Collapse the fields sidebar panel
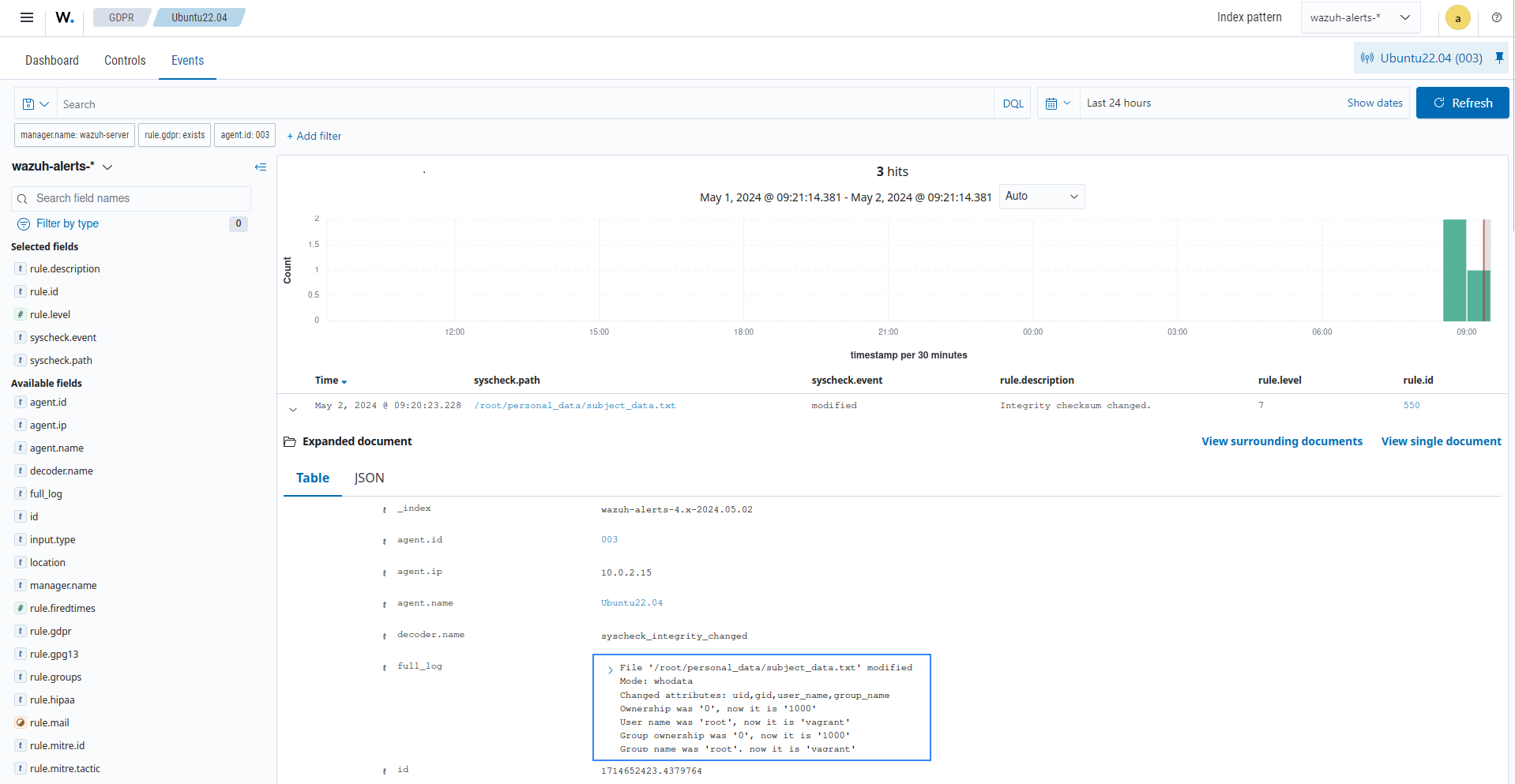 click(x=261, y=167)
